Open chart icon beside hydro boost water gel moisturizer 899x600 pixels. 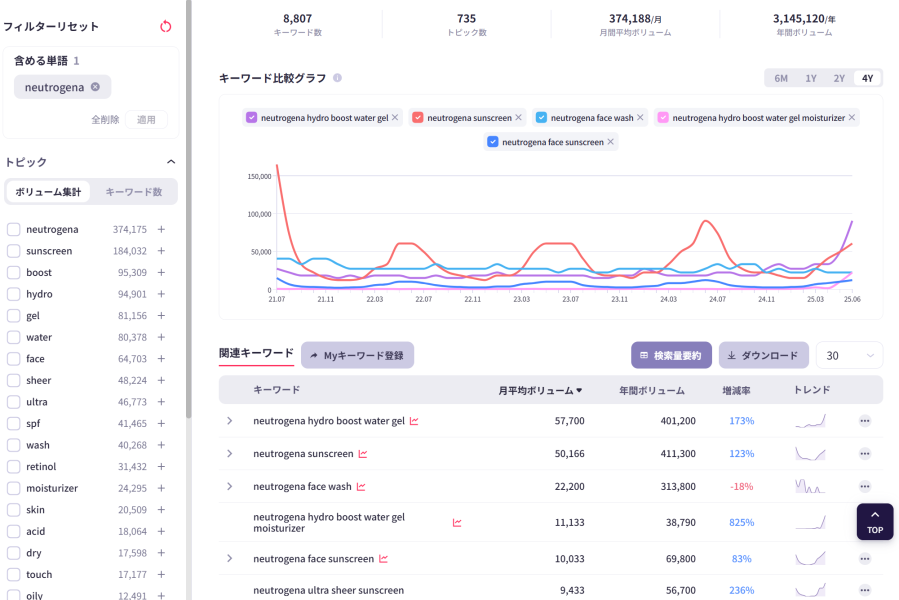click(x=457, y=523)
